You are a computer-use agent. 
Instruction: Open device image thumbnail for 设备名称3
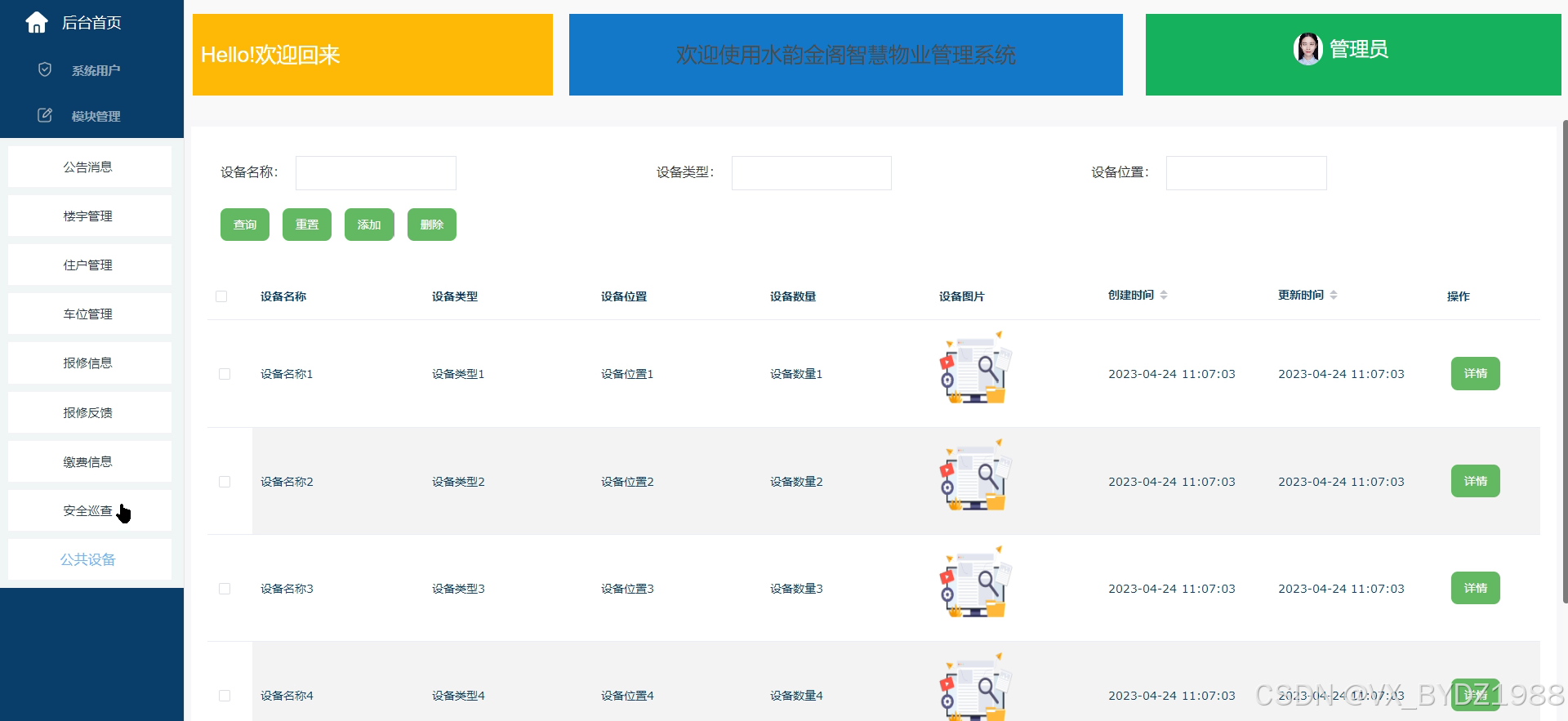976,582
